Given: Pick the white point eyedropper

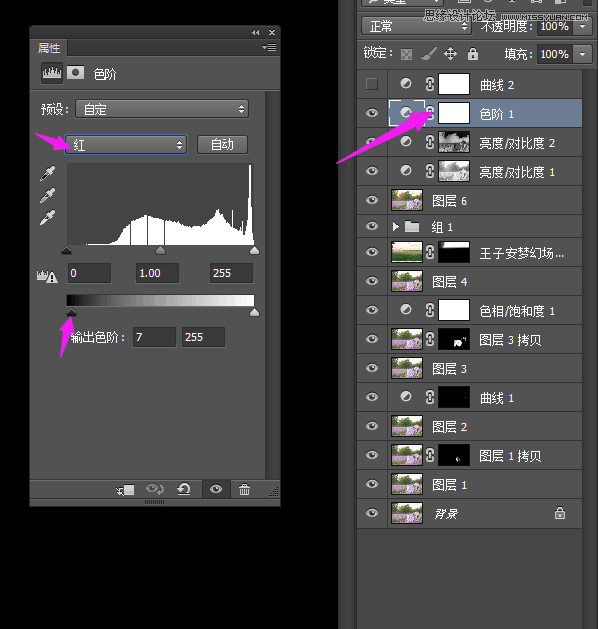Looking at the screenshot, I should [48, 218].
